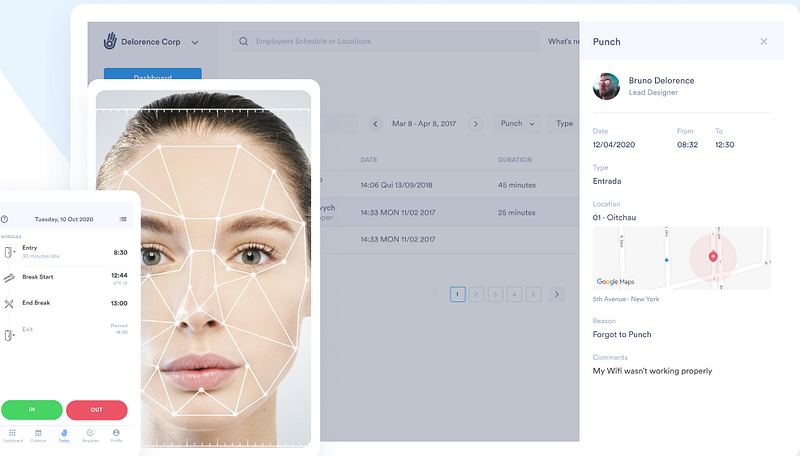This screenshot has height=456, width=800.
Task: Go to pagination page 3
Action: (495, 294)
